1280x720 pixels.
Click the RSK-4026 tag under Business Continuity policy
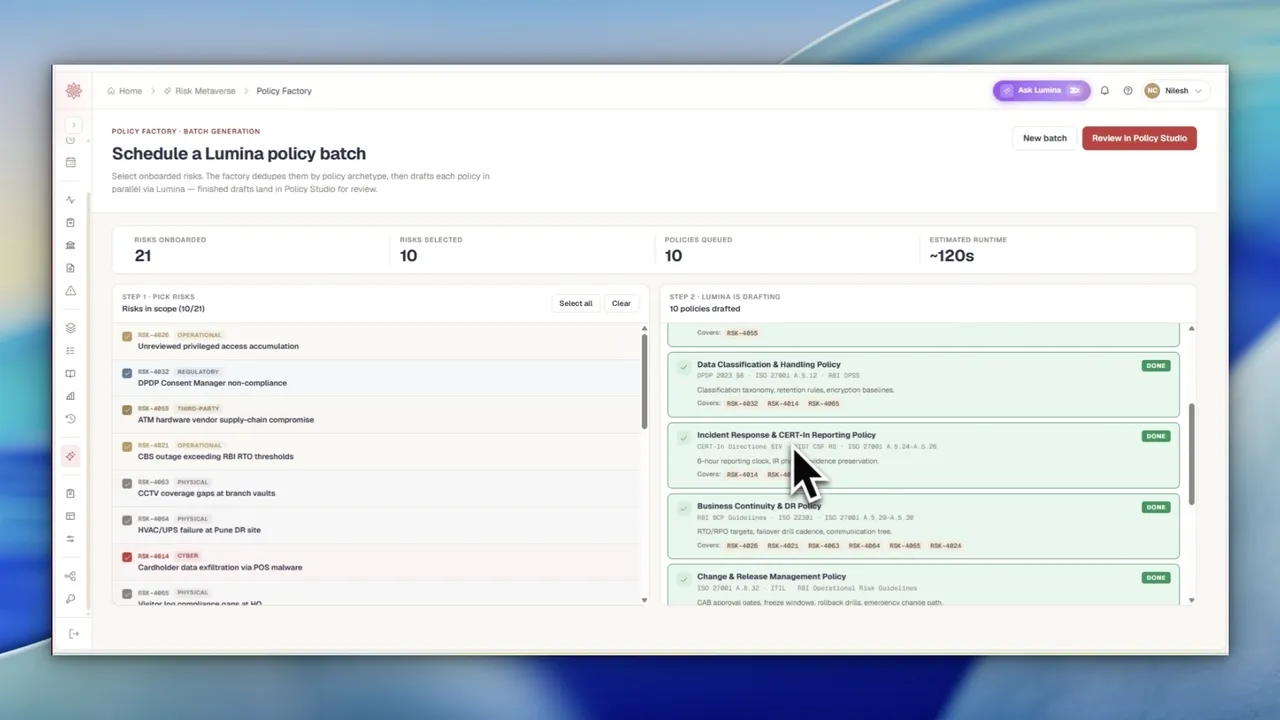[742, 546]
